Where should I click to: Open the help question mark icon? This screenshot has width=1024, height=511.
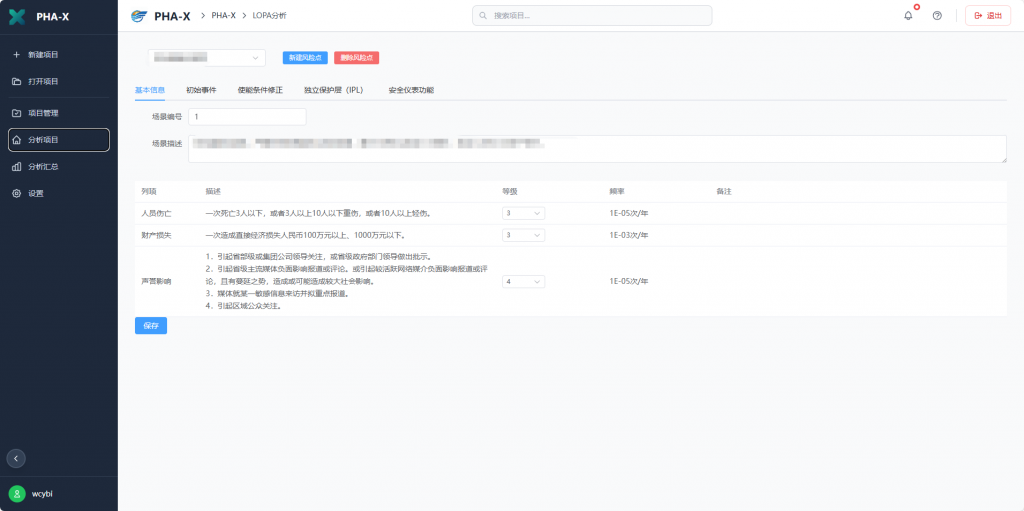pyautogui.click(x=937, y=16)
